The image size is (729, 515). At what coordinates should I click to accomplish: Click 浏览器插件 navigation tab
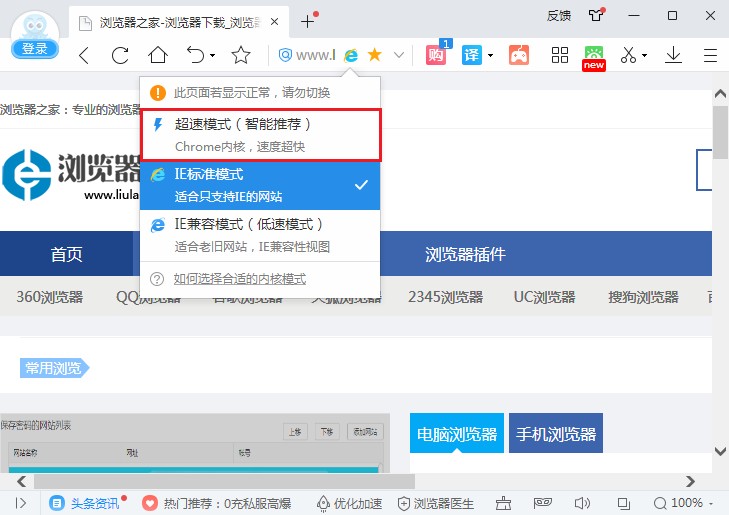[x=465, y=254]
